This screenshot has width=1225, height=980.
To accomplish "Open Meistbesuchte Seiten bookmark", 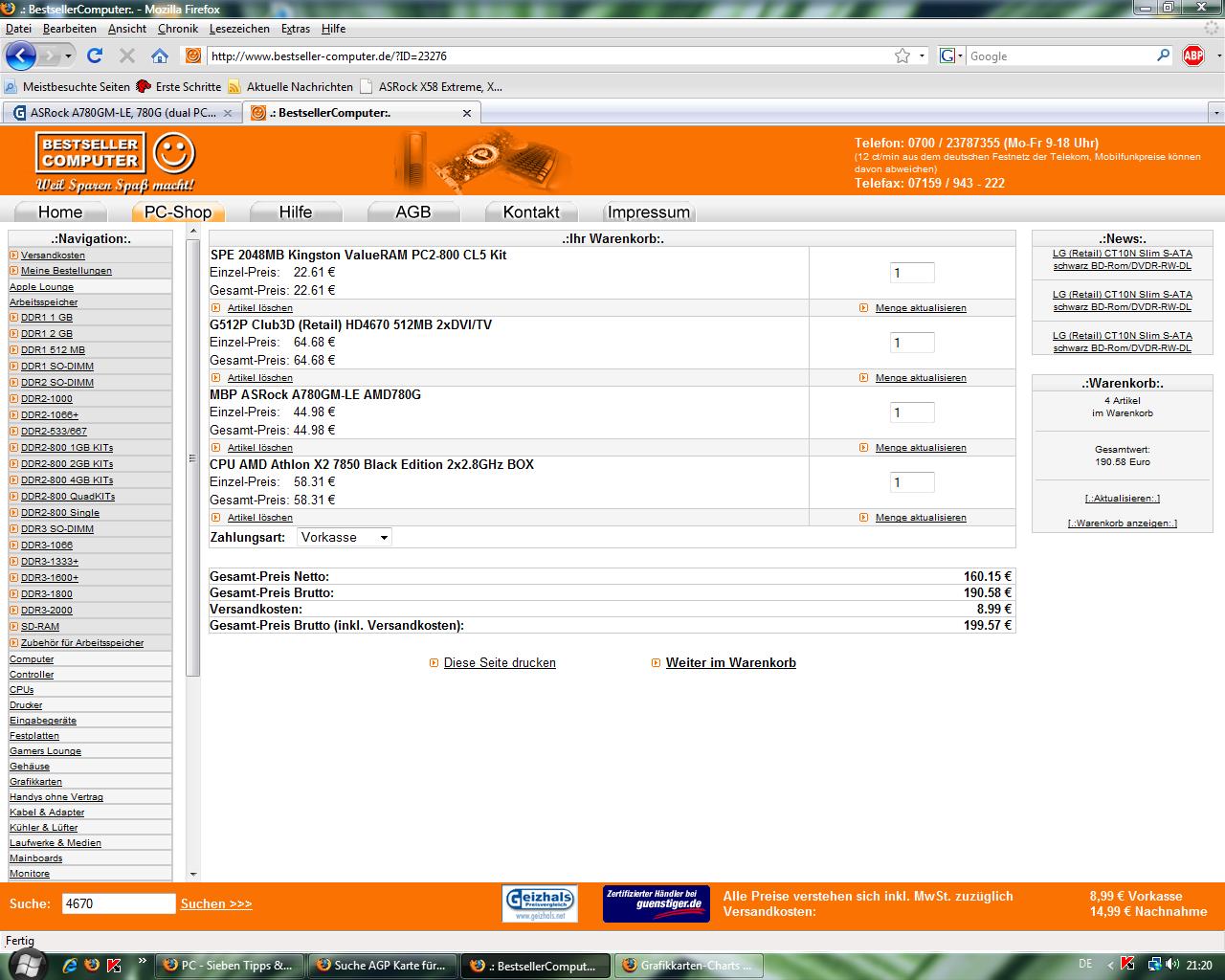I will tap(67, 86).
